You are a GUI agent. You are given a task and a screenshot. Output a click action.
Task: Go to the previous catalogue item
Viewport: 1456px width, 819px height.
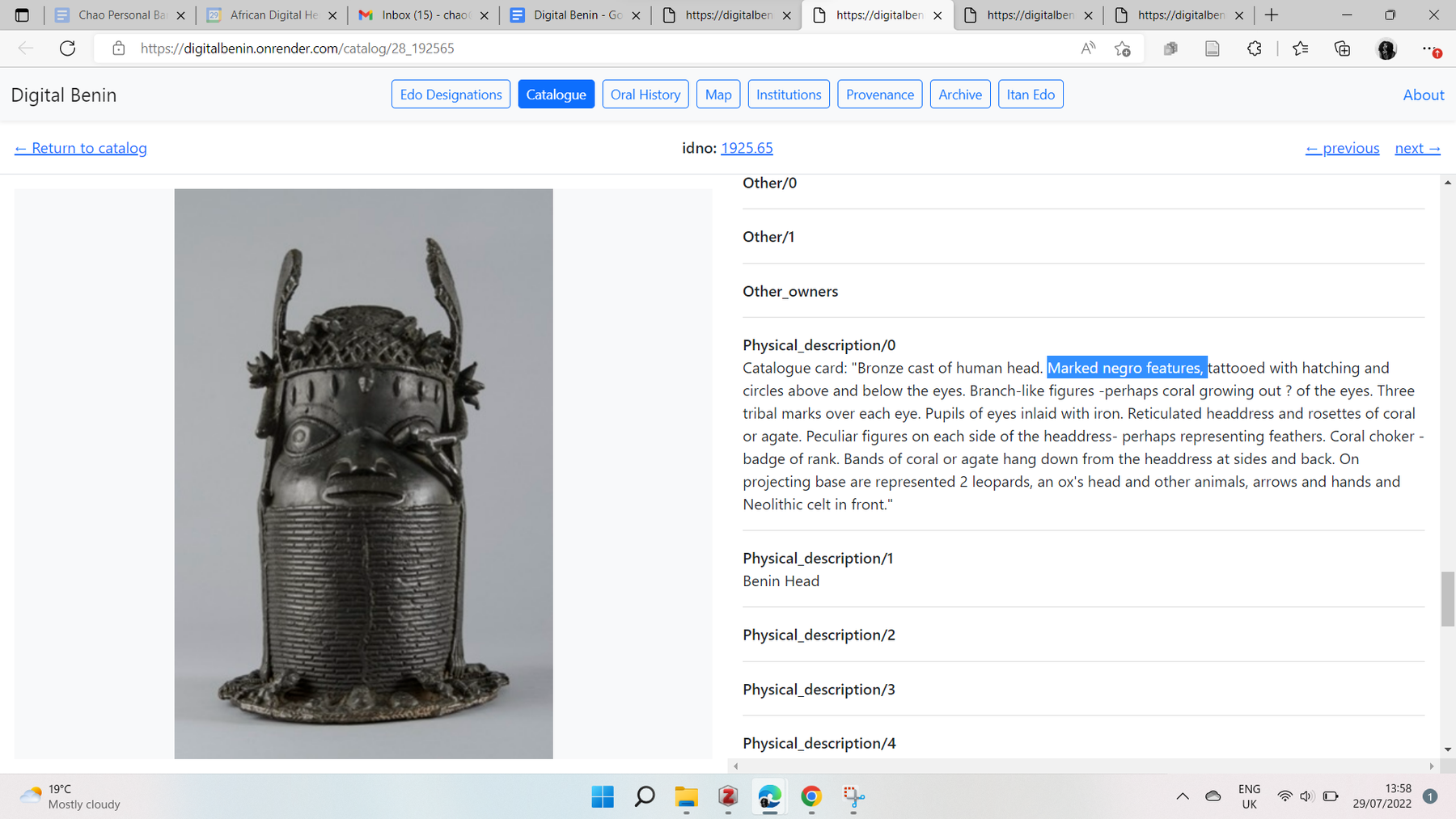pyautogui.click(x=1342, y=148)
